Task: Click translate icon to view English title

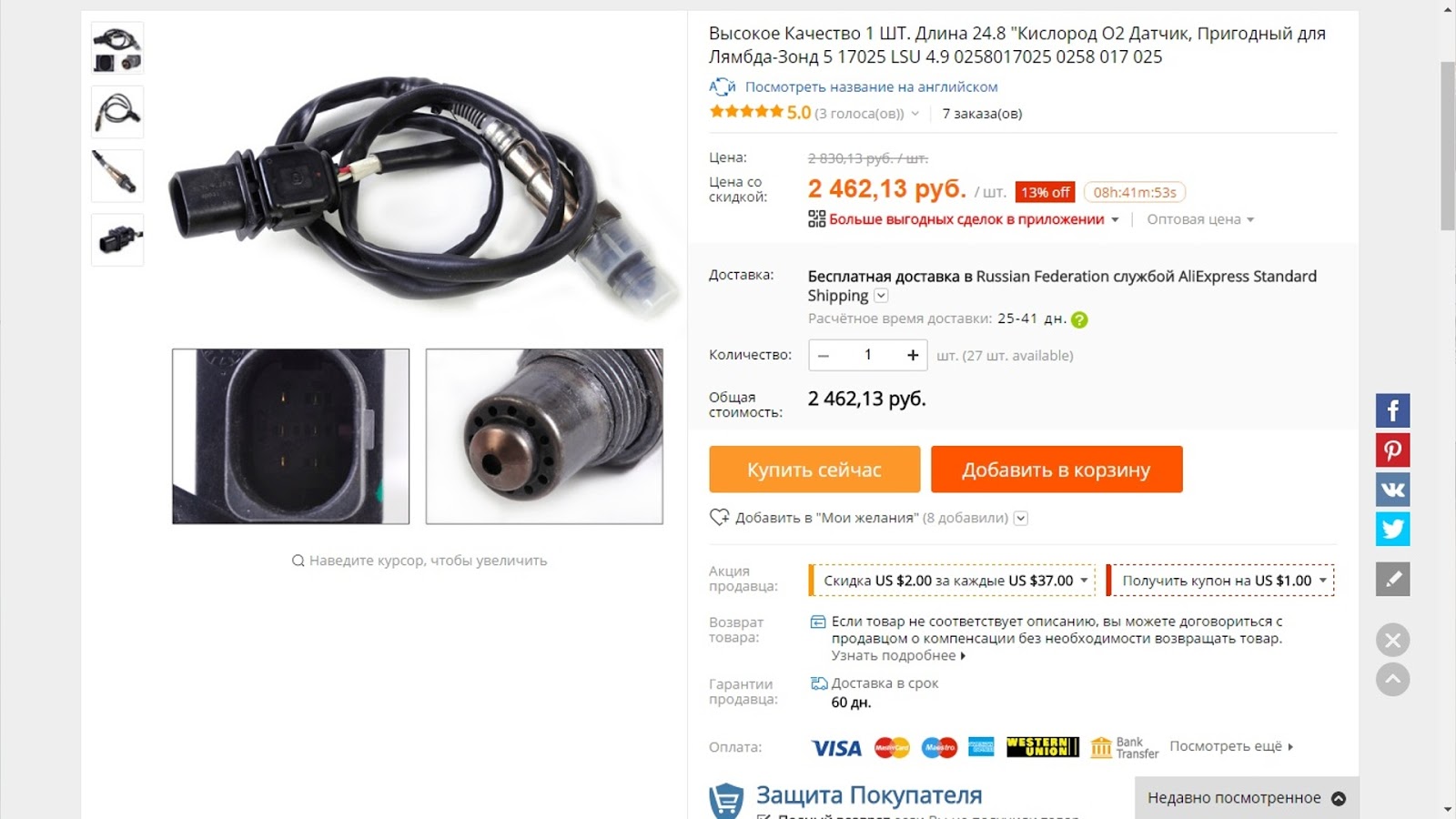Action: [722, 86]
